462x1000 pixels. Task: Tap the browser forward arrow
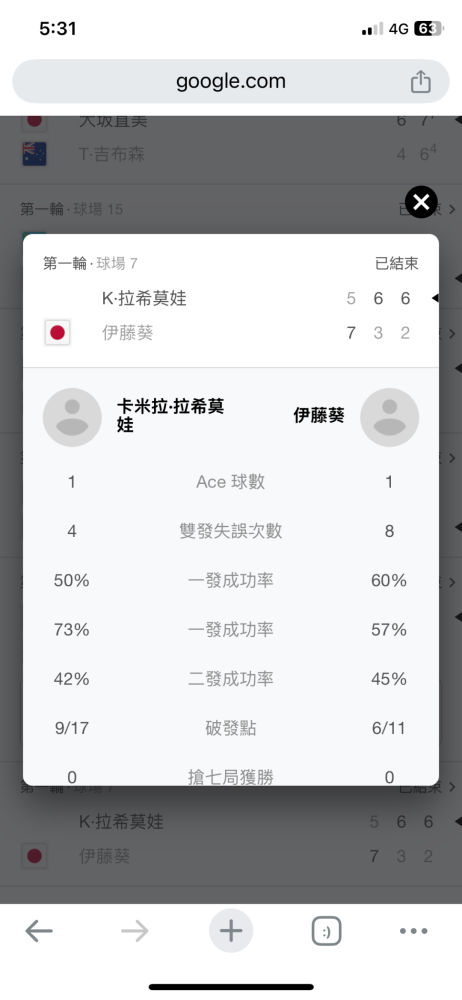(135, 932)
